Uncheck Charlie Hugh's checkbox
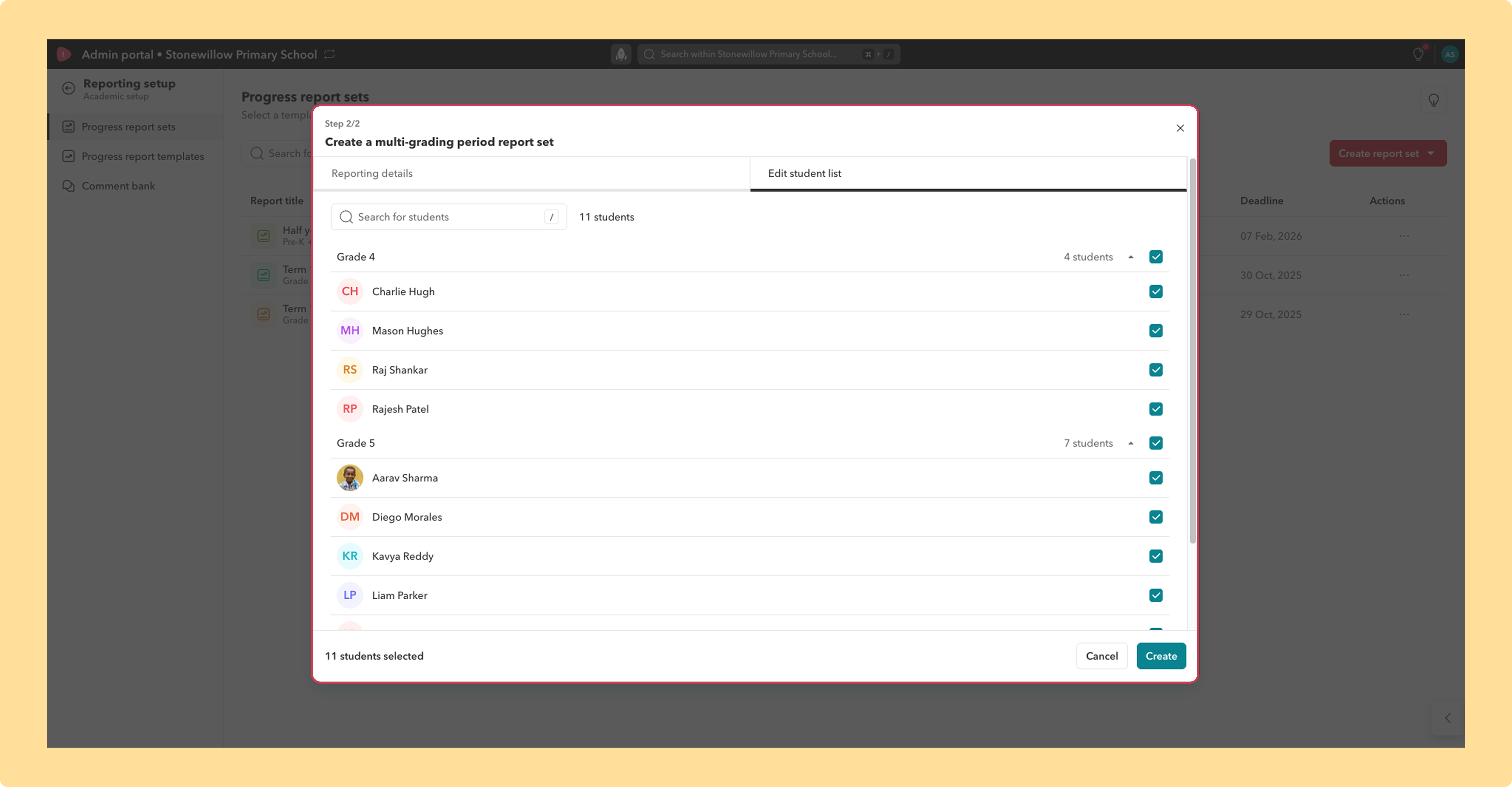This screenshot has height=787, width=1512. 1156,291
